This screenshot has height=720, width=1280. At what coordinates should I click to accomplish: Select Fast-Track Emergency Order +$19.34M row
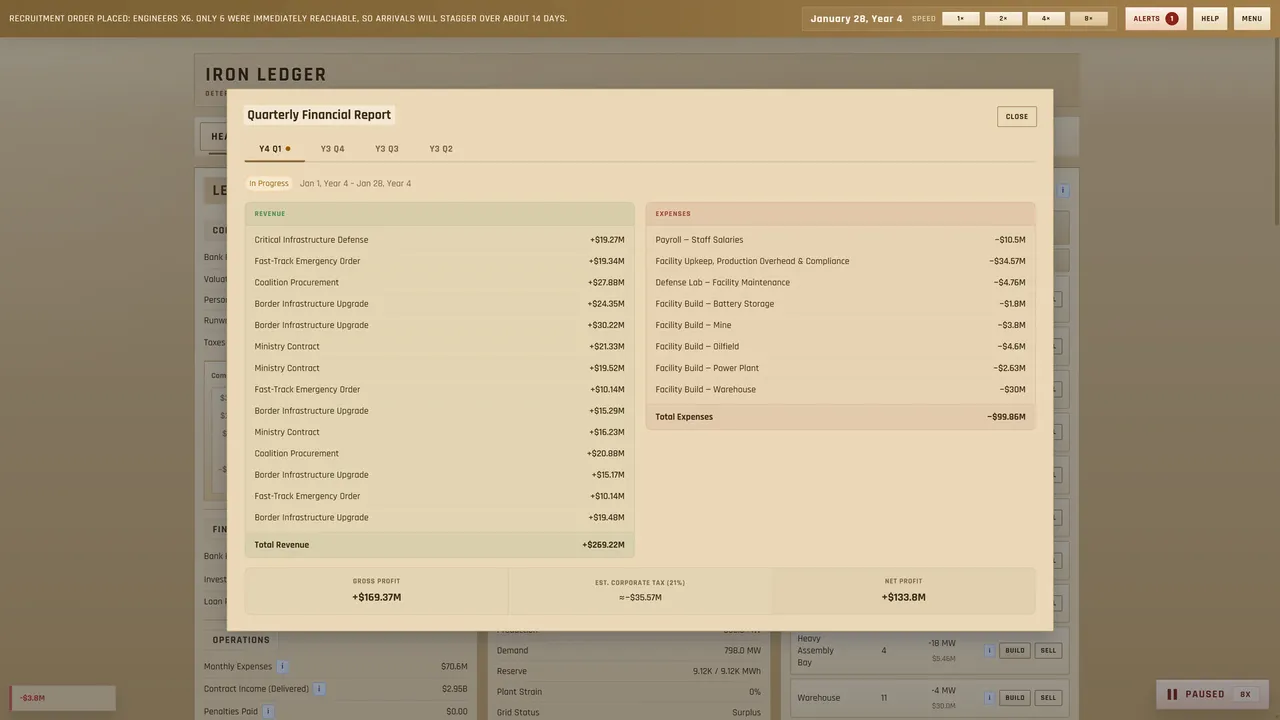point(439,261)
